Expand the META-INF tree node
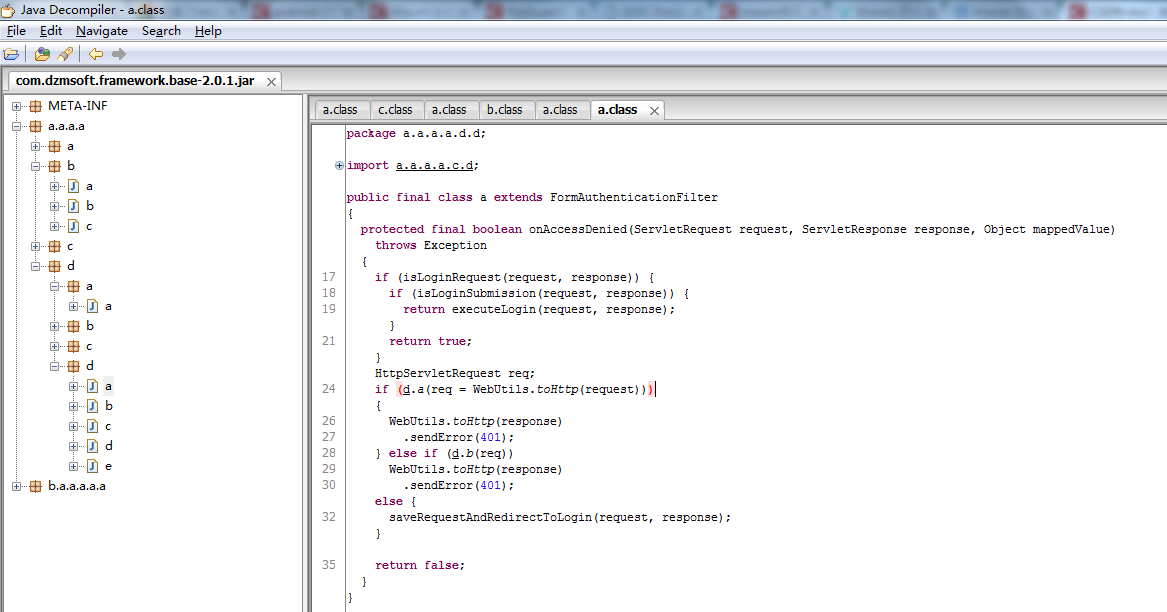Viewport: 1167px width, 612px height. tap(16, 106)
